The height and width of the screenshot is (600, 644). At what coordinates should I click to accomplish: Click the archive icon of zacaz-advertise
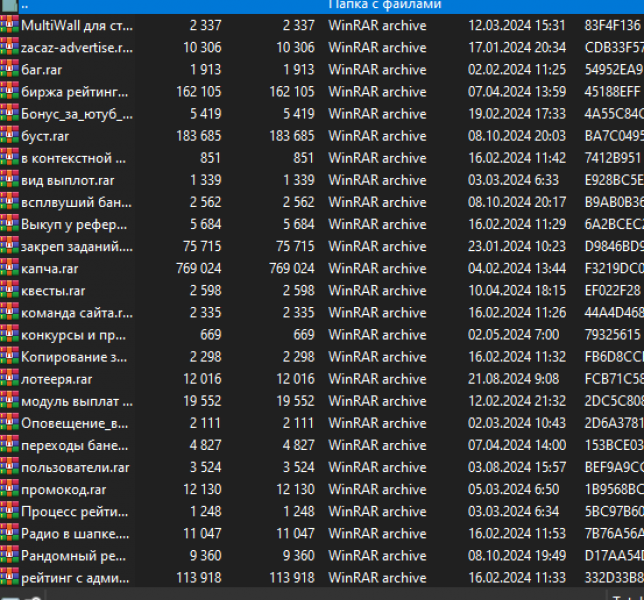point(9,48)
